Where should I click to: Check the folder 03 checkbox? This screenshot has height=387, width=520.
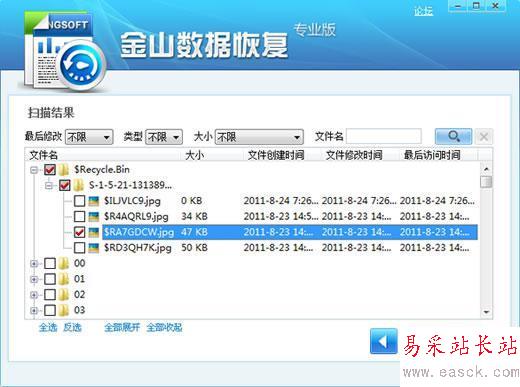tap(50, 310)
